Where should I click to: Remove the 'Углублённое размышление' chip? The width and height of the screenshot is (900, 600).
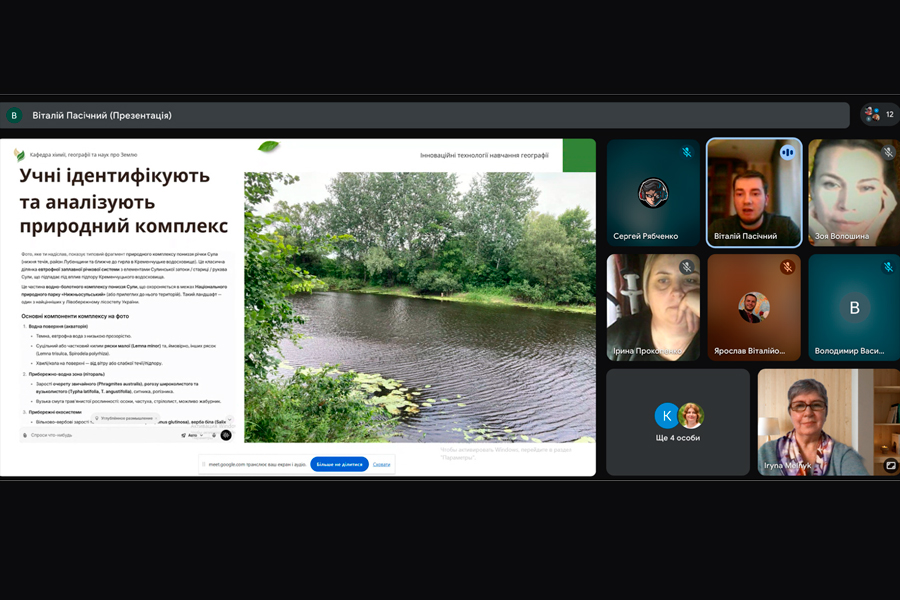[156, 418]
